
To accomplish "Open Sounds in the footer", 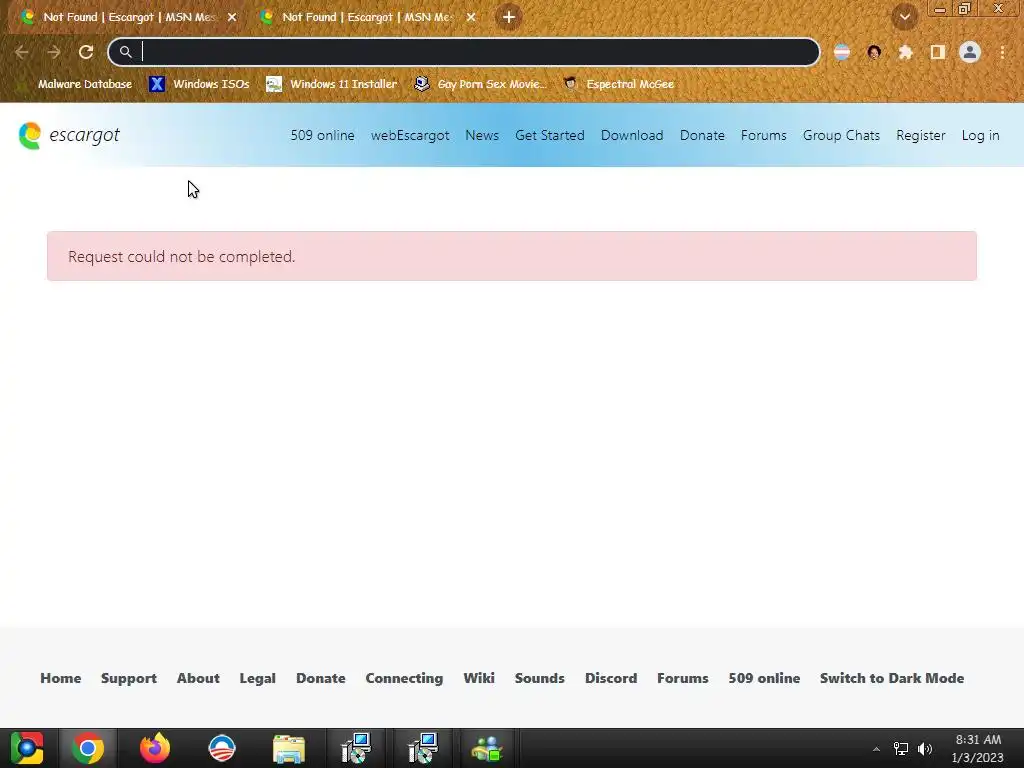I will coord(539,679).
